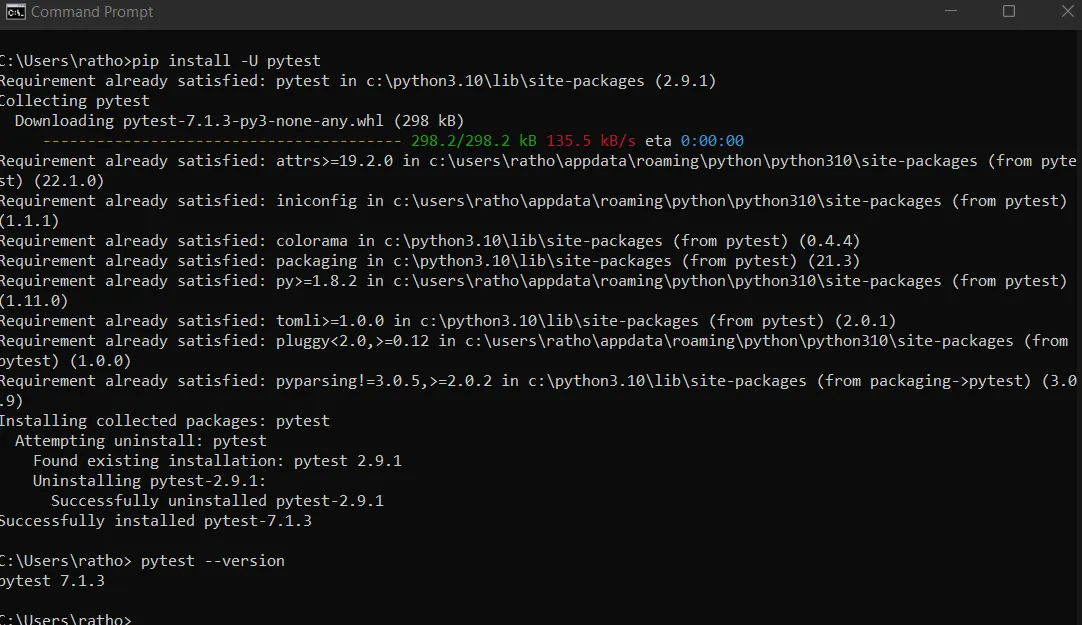1082x625 pixels.
Task: Click the 'pyparsing!=3.0.5,>=2.0.2' requirement line
Action: point(538,390)
